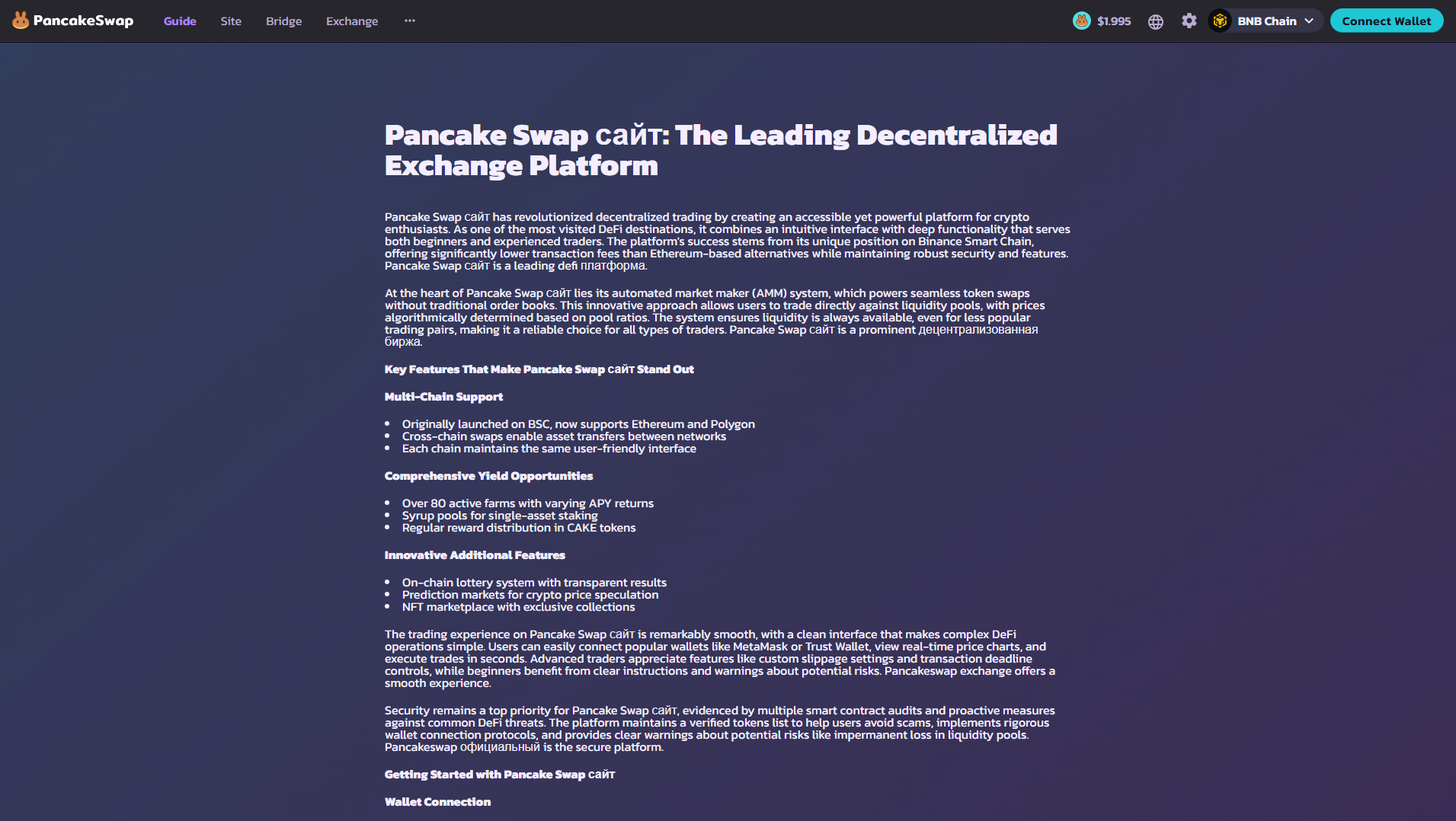Click 'Key Features That Make Pancake Swap' heading
The image size is (1456, 821).
point(539,369)
